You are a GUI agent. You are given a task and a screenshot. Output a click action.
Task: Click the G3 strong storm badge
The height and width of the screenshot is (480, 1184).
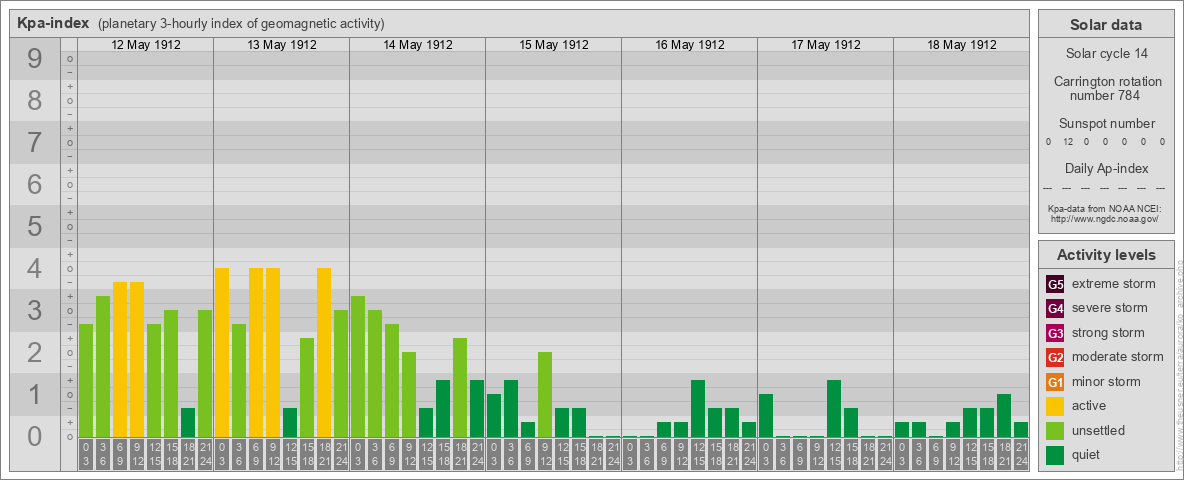pos(1055,333)
